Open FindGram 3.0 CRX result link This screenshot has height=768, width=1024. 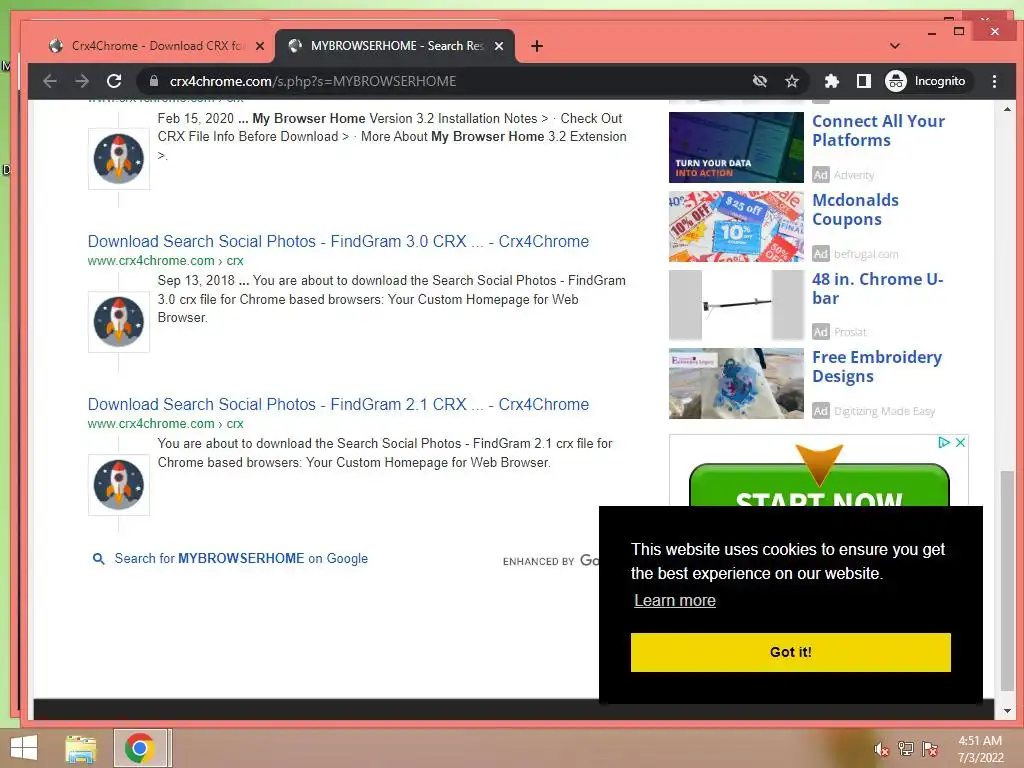click(x=338, y=241)
